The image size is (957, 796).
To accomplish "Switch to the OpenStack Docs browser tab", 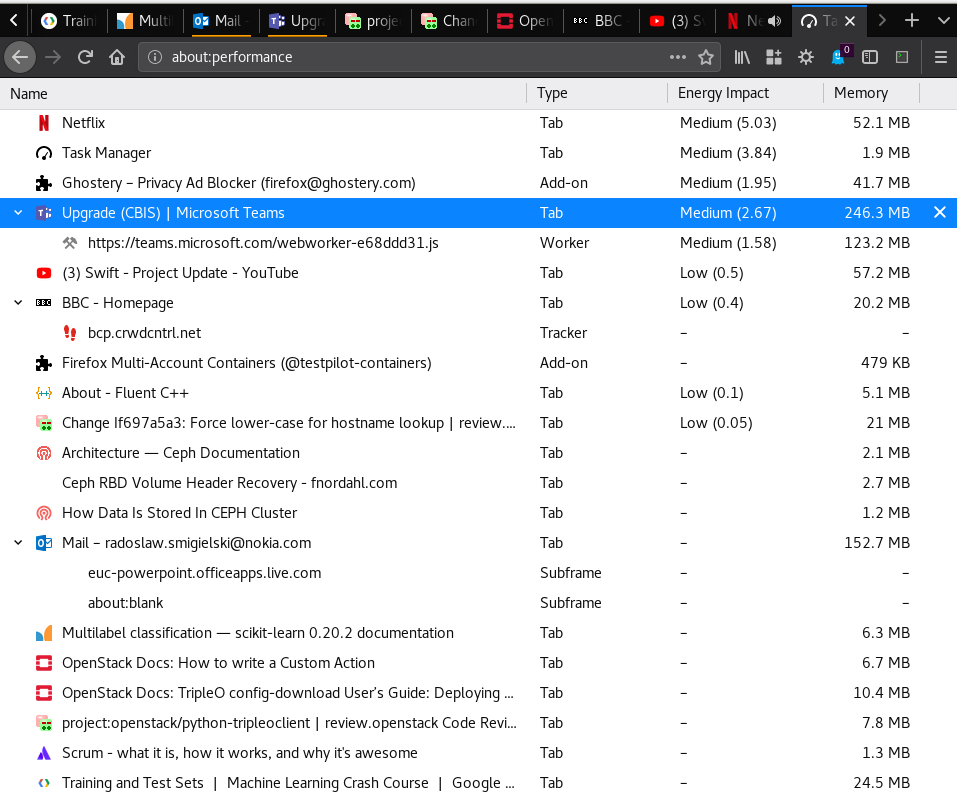I will [525, 21].
